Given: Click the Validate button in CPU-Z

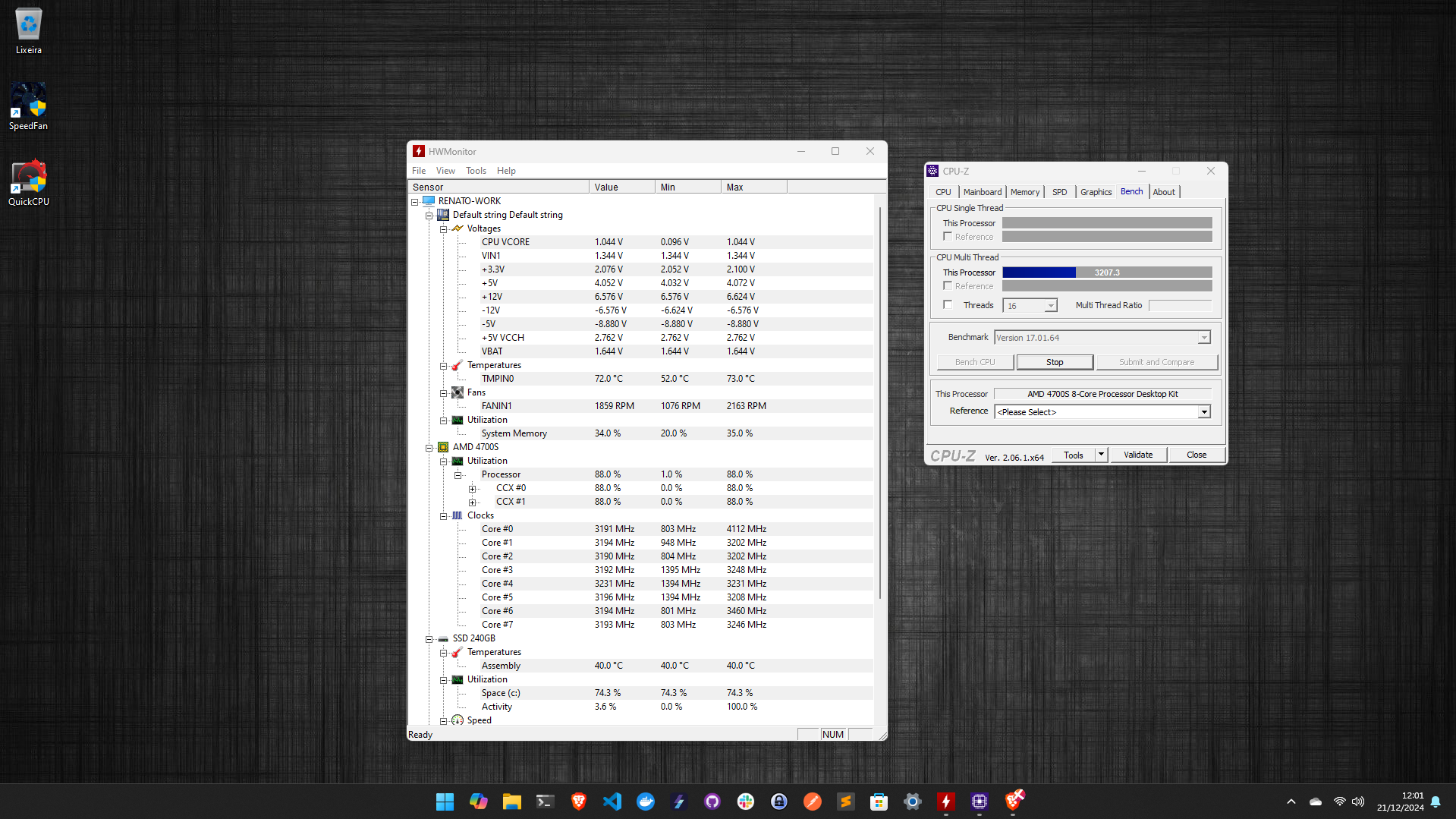Looking at the screenshot, I should 1138,455.
